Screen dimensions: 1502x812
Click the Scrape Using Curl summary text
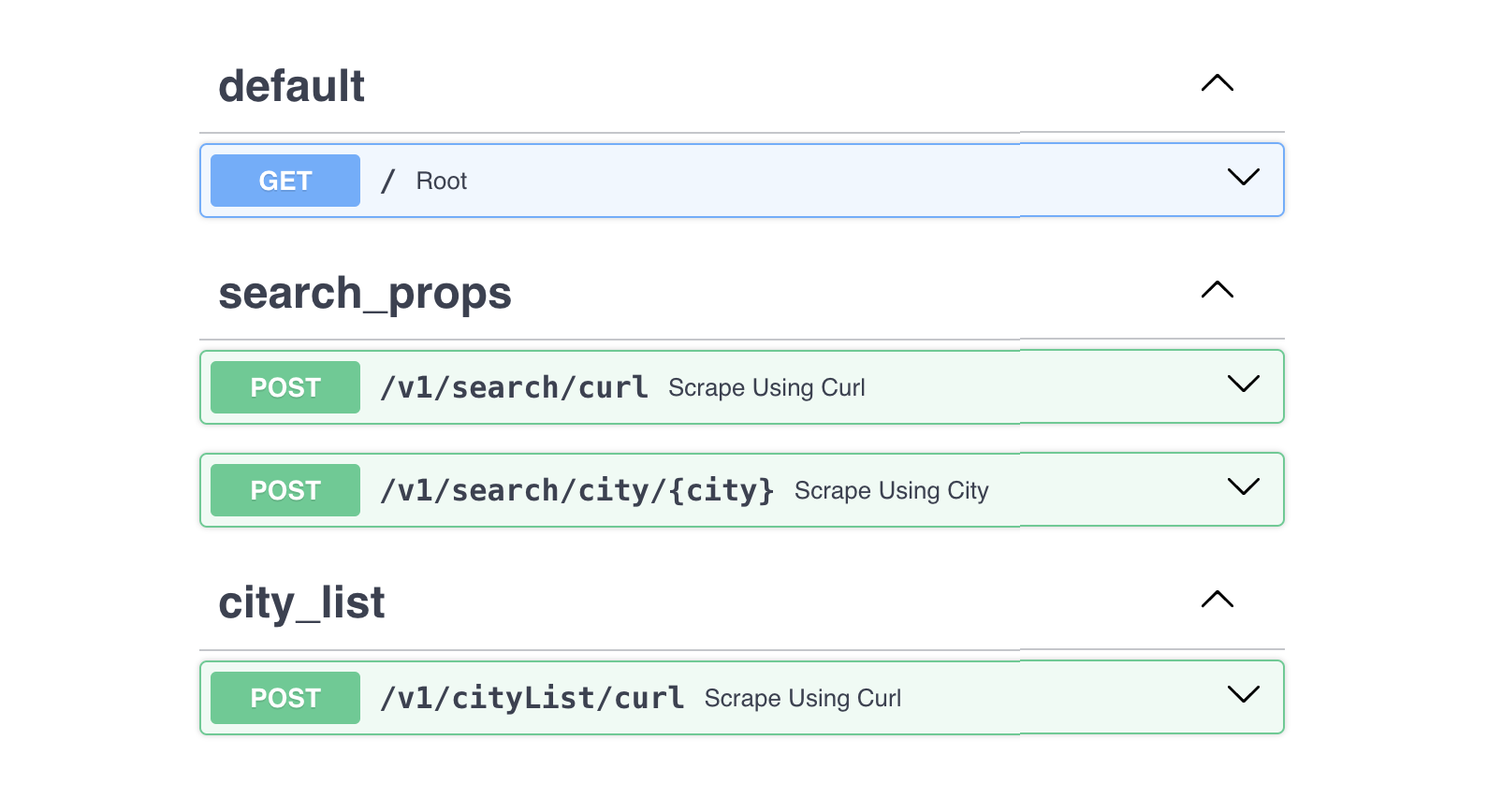point(766,387)
